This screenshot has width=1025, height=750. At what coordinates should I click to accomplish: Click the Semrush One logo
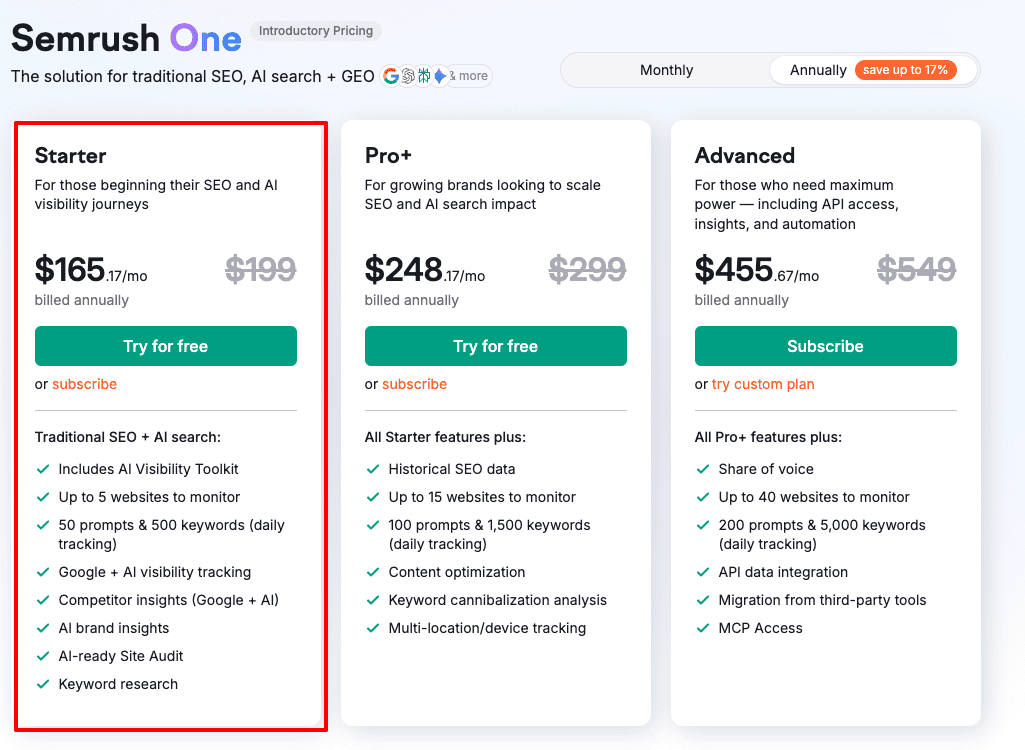pos(125,38)
